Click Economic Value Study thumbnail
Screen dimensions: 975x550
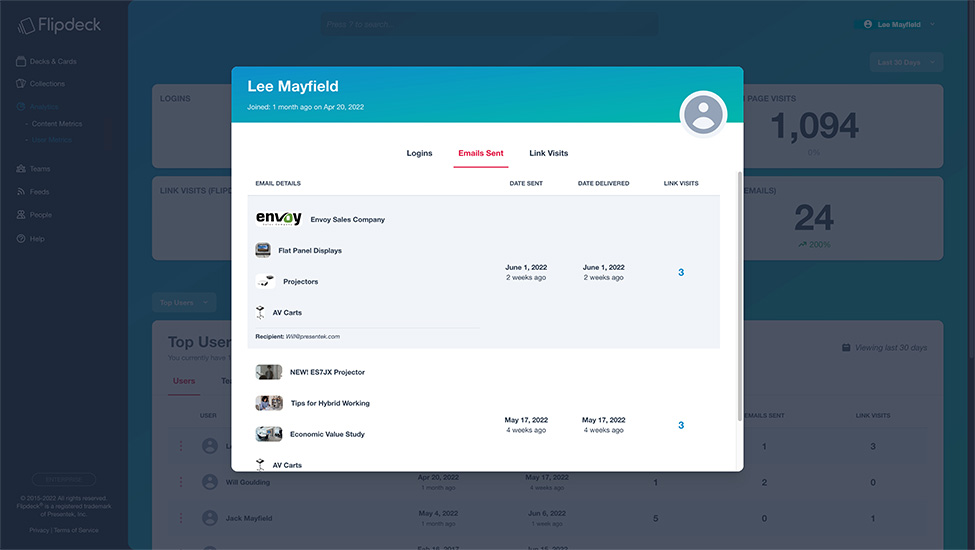tap(269, 434)
